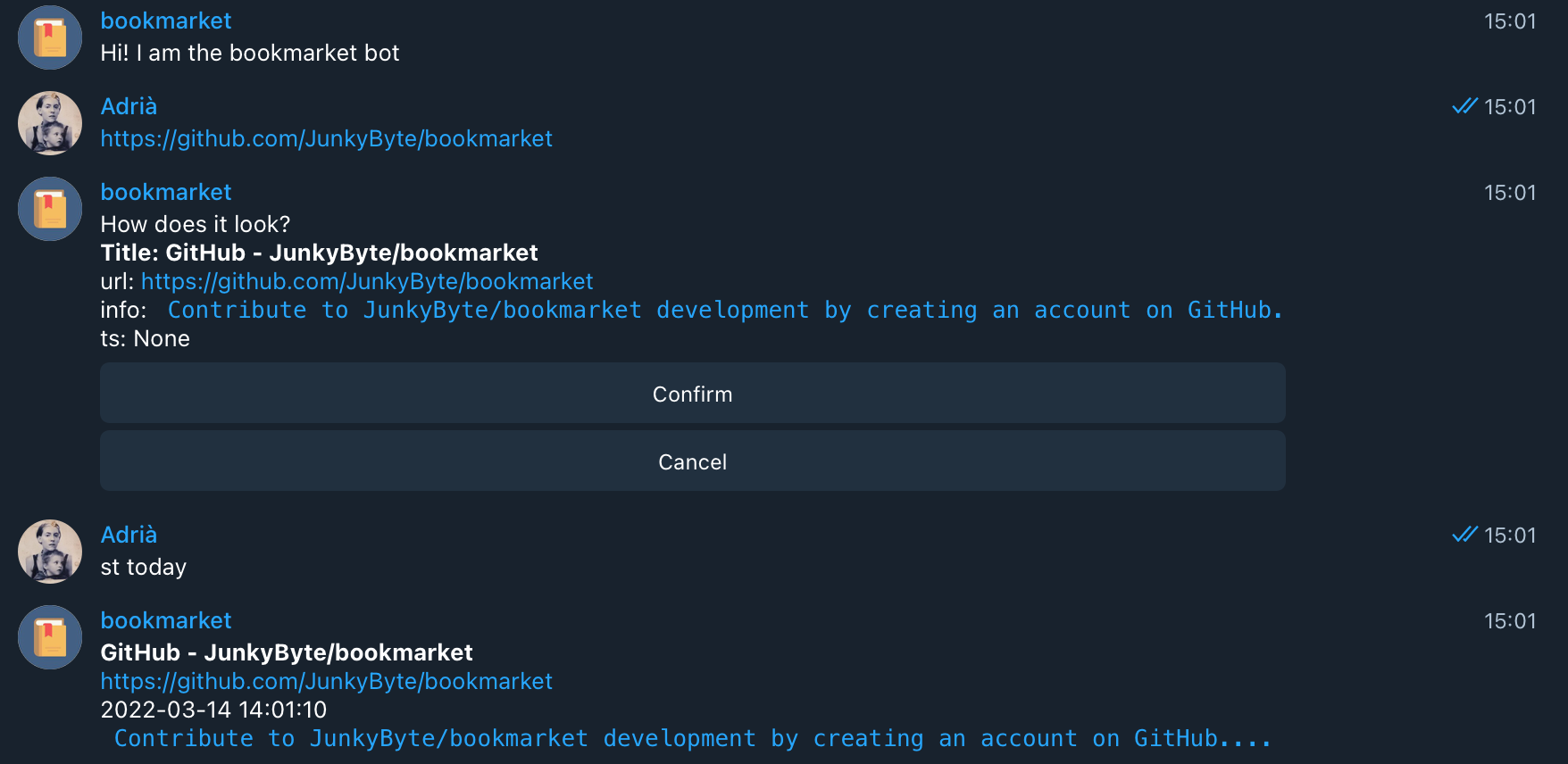Click Adrià's name above "st today"
Screen dimensions: 1568x764
(129, 536)
